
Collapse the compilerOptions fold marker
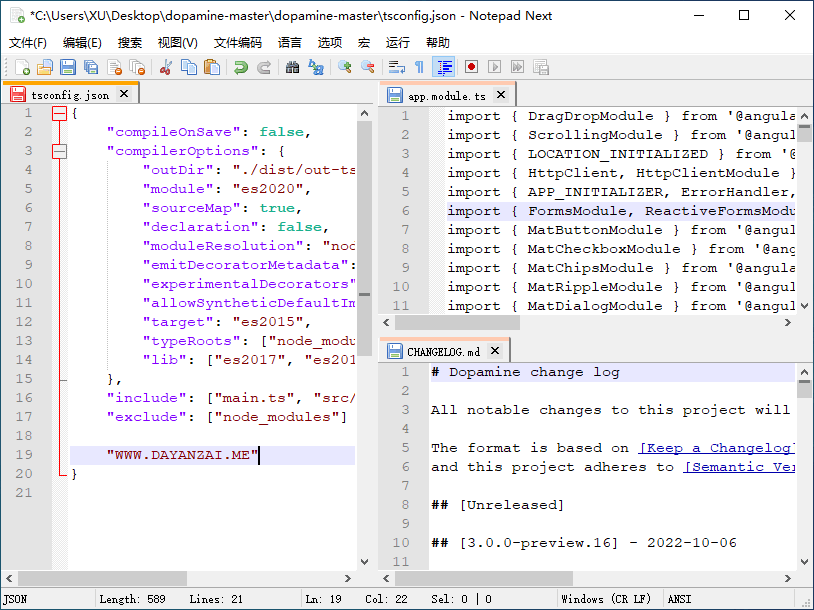pyautogui.click(x=59, y=152)
